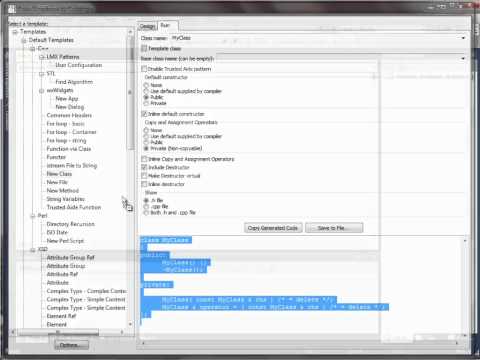
Task: Select the New File template
Action: [57, 182]
